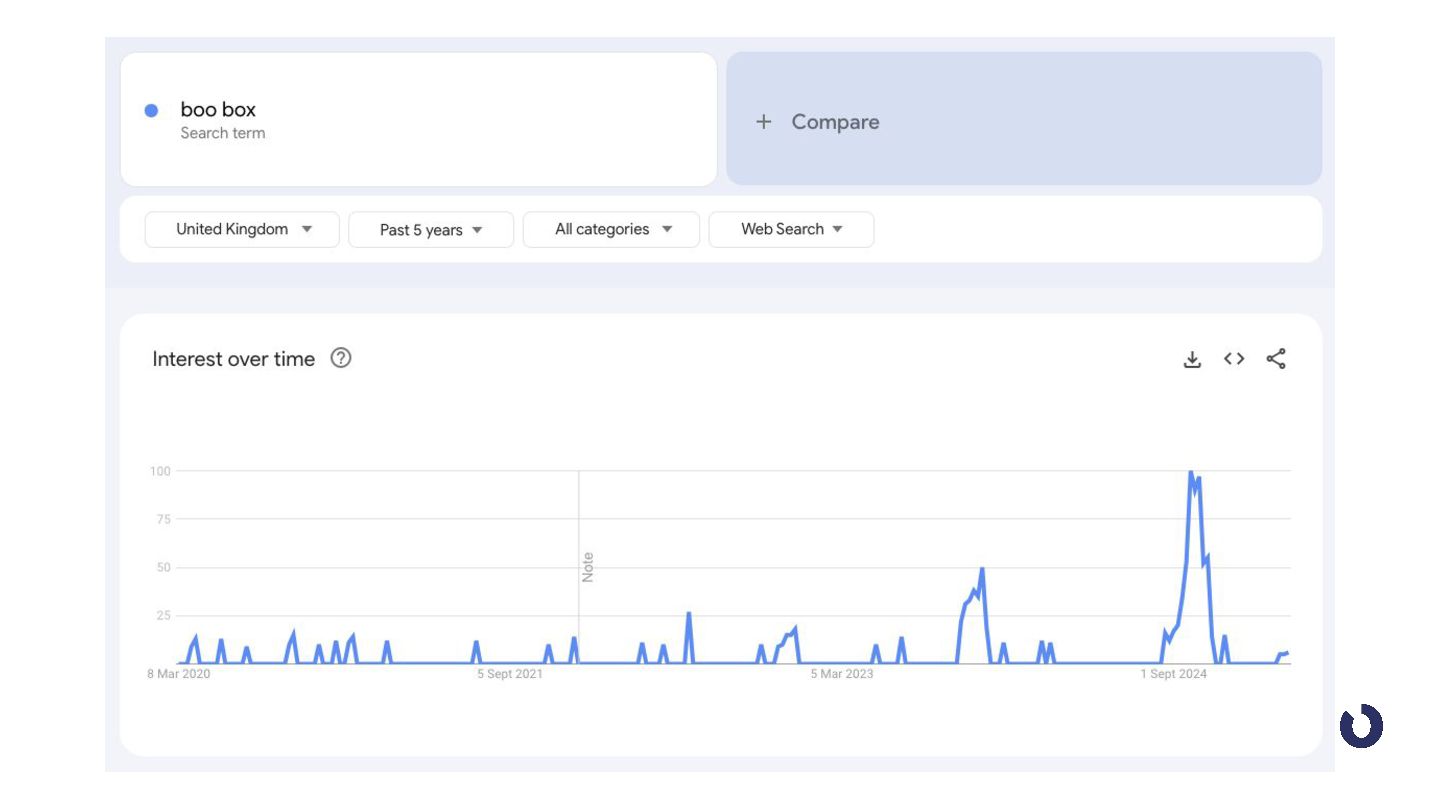Click the Interest over time heading
Viewport: 1440px width, 810px height.
pos(233,359)
